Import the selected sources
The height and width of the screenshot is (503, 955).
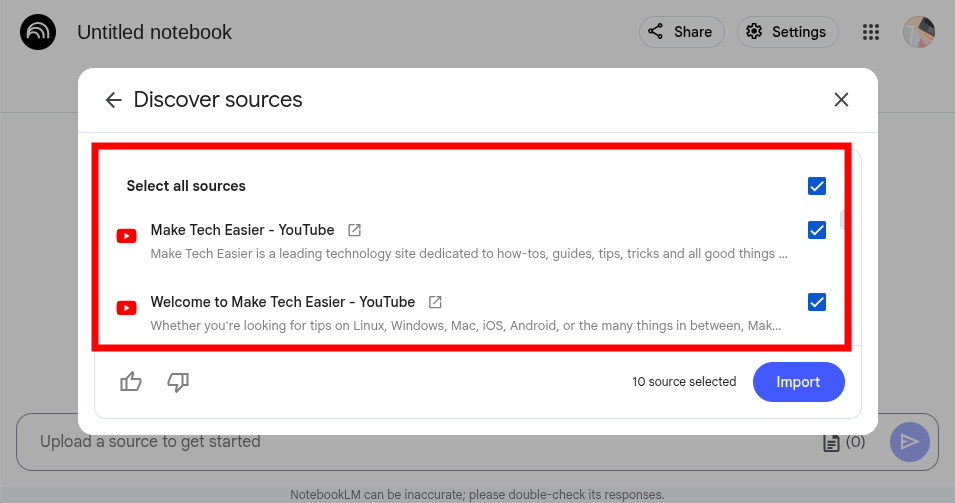[798, 382]
